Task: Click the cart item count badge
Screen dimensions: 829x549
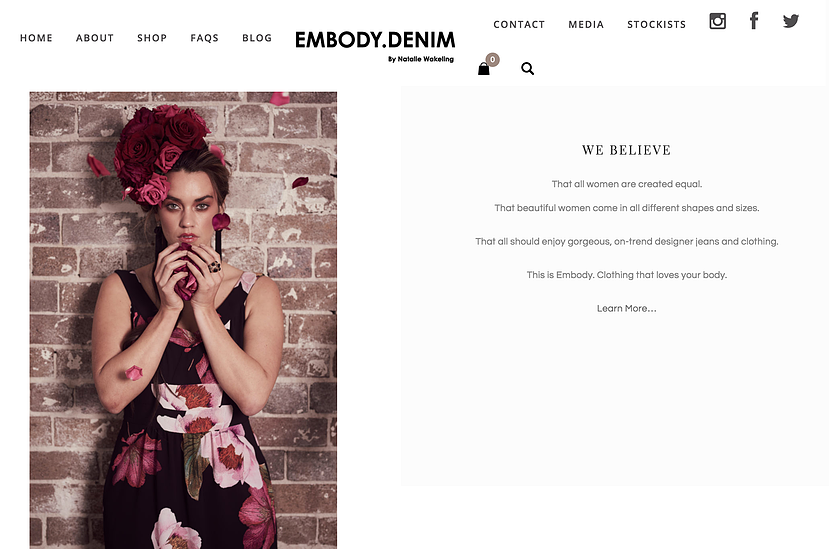Action: (493, 59)
